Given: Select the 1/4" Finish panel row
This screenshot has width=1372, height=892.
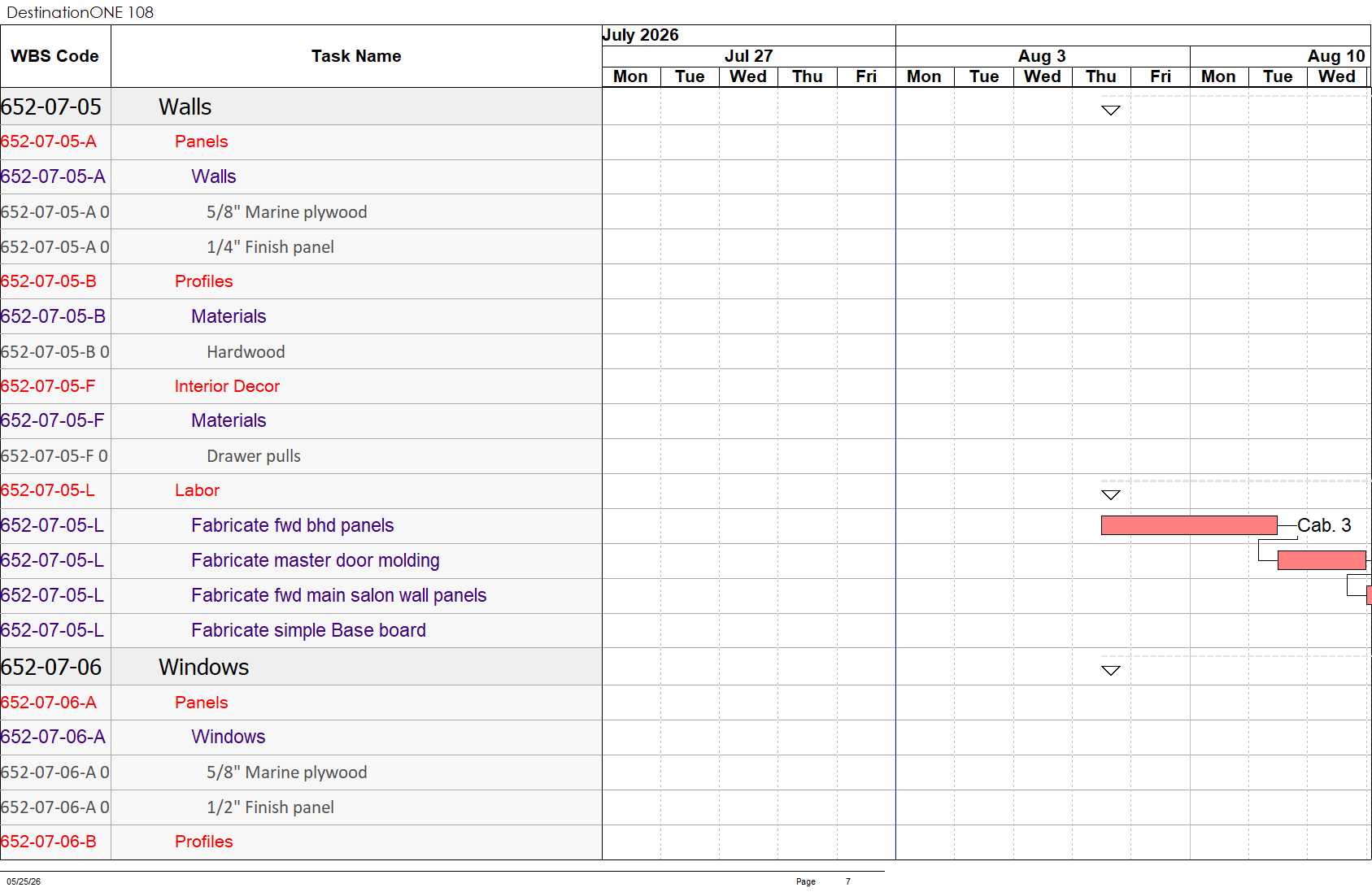Looking at the screenshot, I should point(301,246).
